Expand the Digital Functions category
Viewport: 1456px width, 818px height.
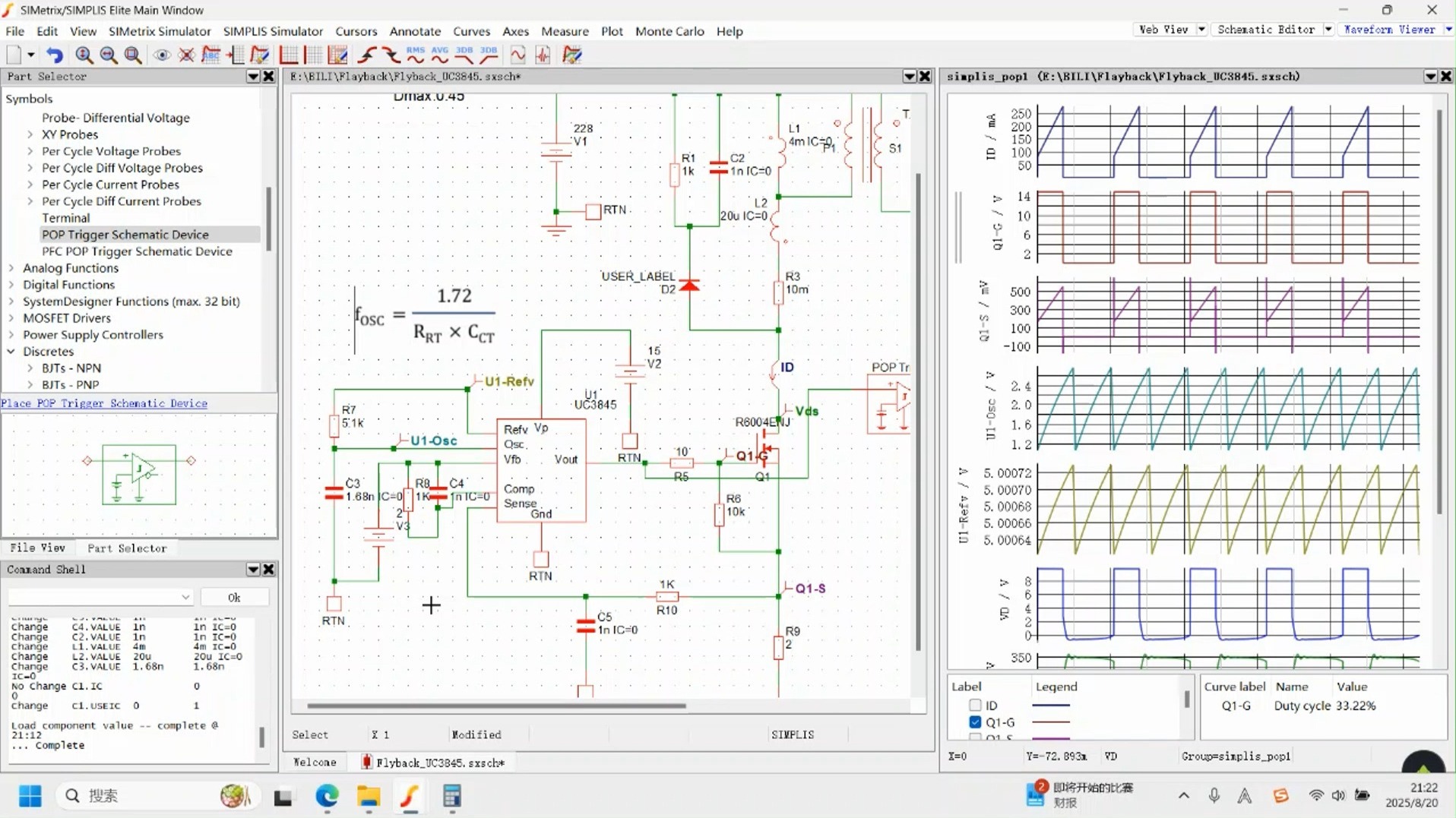click(11, 285)
